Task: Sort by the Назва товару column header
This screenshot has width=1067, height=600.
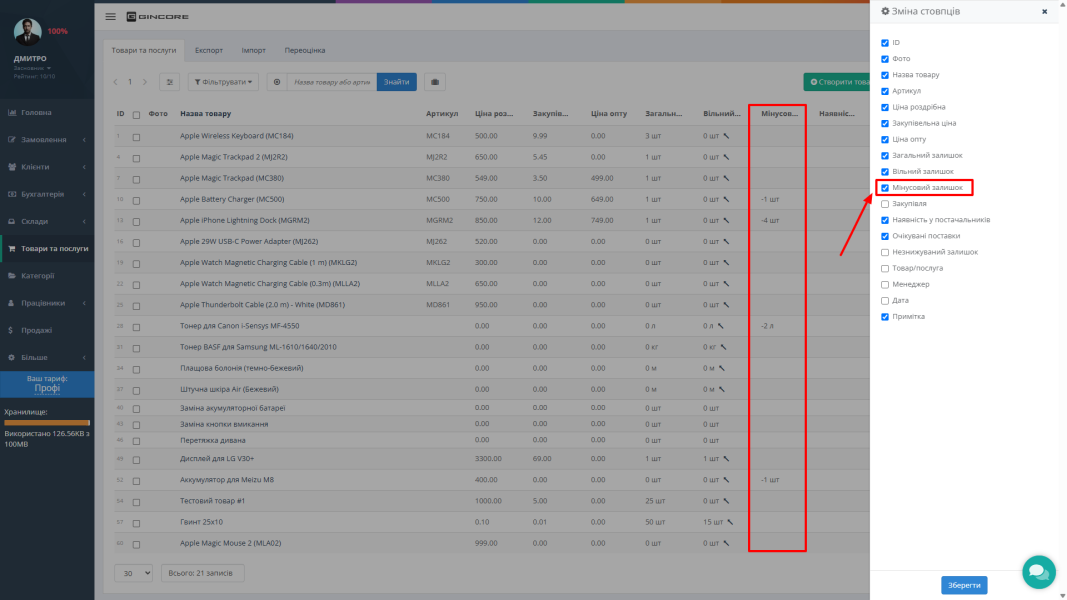Action: (x=206, y=114)
